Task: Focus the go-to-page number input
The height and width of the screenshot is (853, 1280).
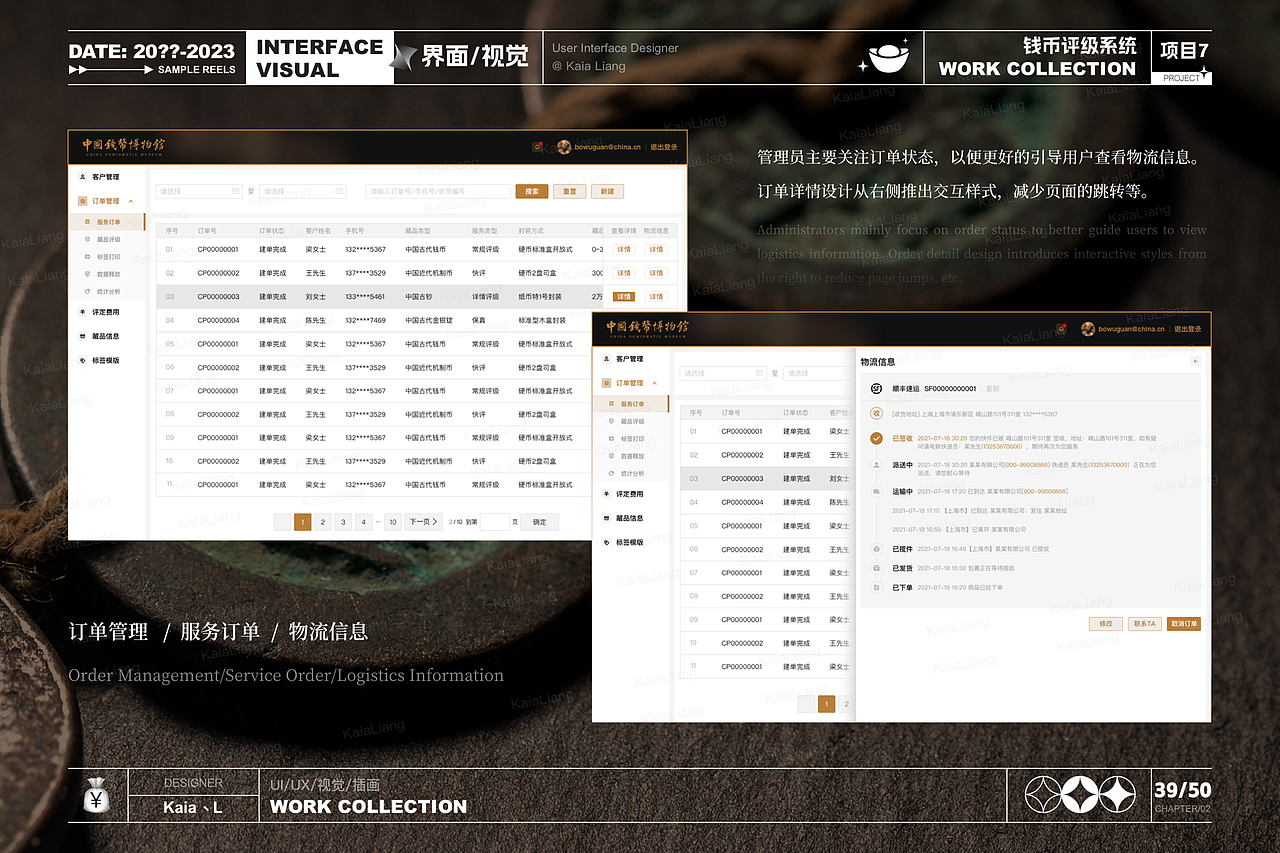Action: 495,522
